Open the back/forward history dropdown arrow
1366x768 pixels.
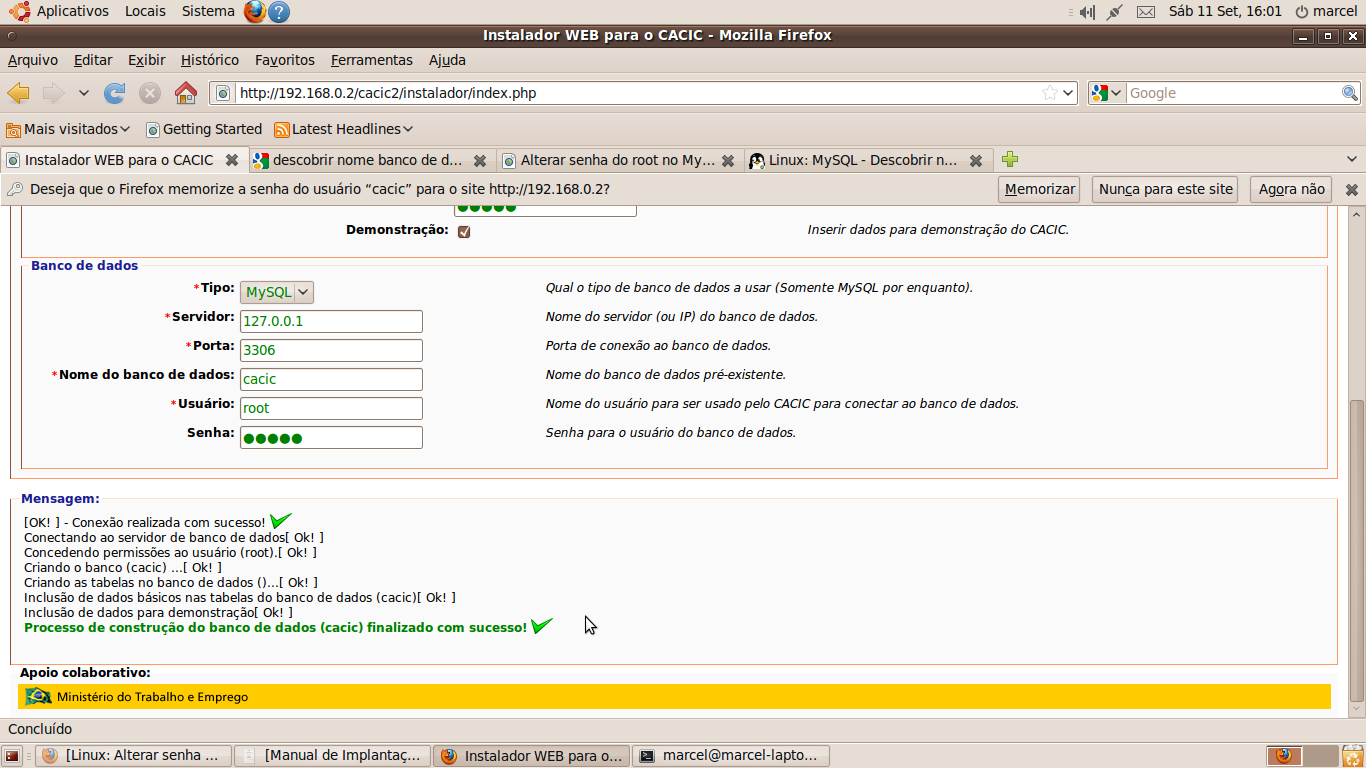click(84, 93)
